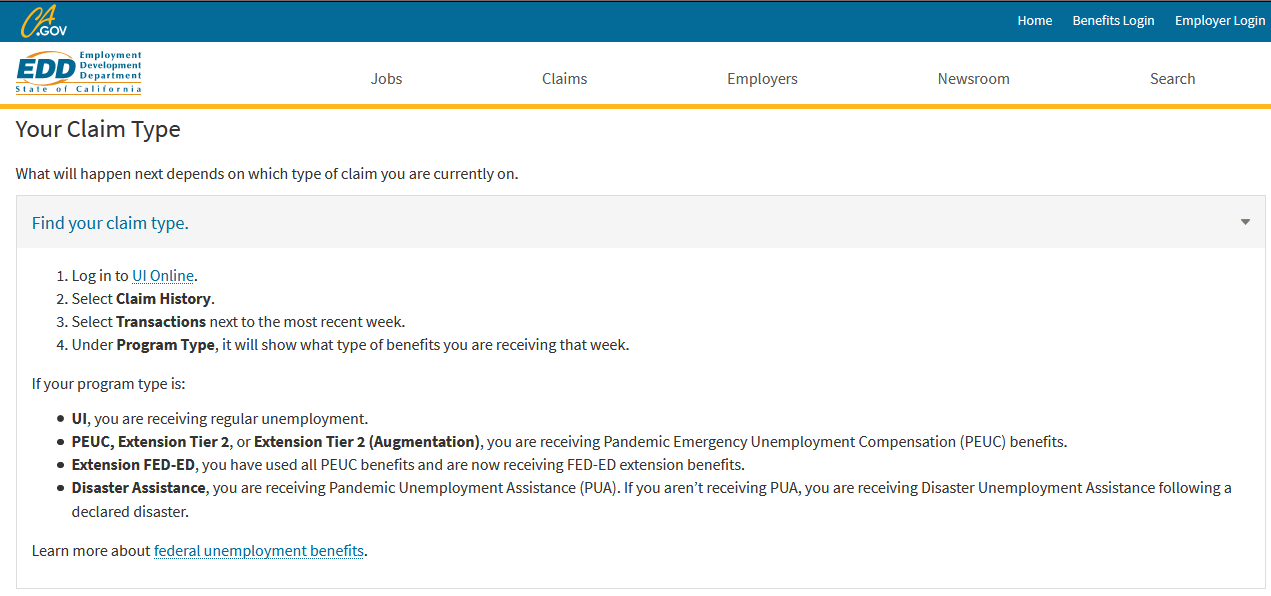
Task: Open the federal unemployment benefits link
Action: tap(259, 551)
